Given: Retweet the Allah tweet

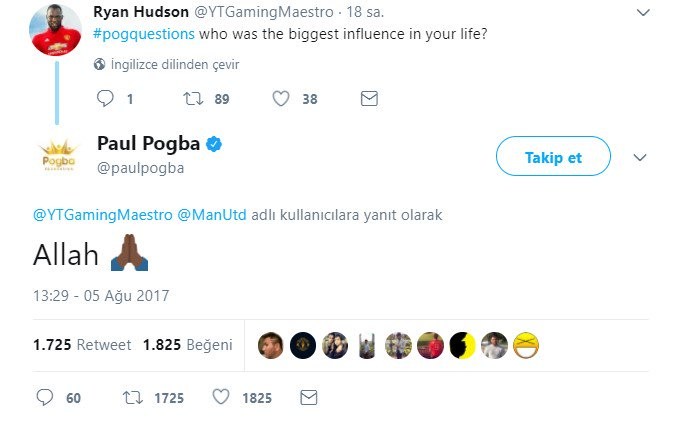Looking at the screenshot, I should 131,397.
